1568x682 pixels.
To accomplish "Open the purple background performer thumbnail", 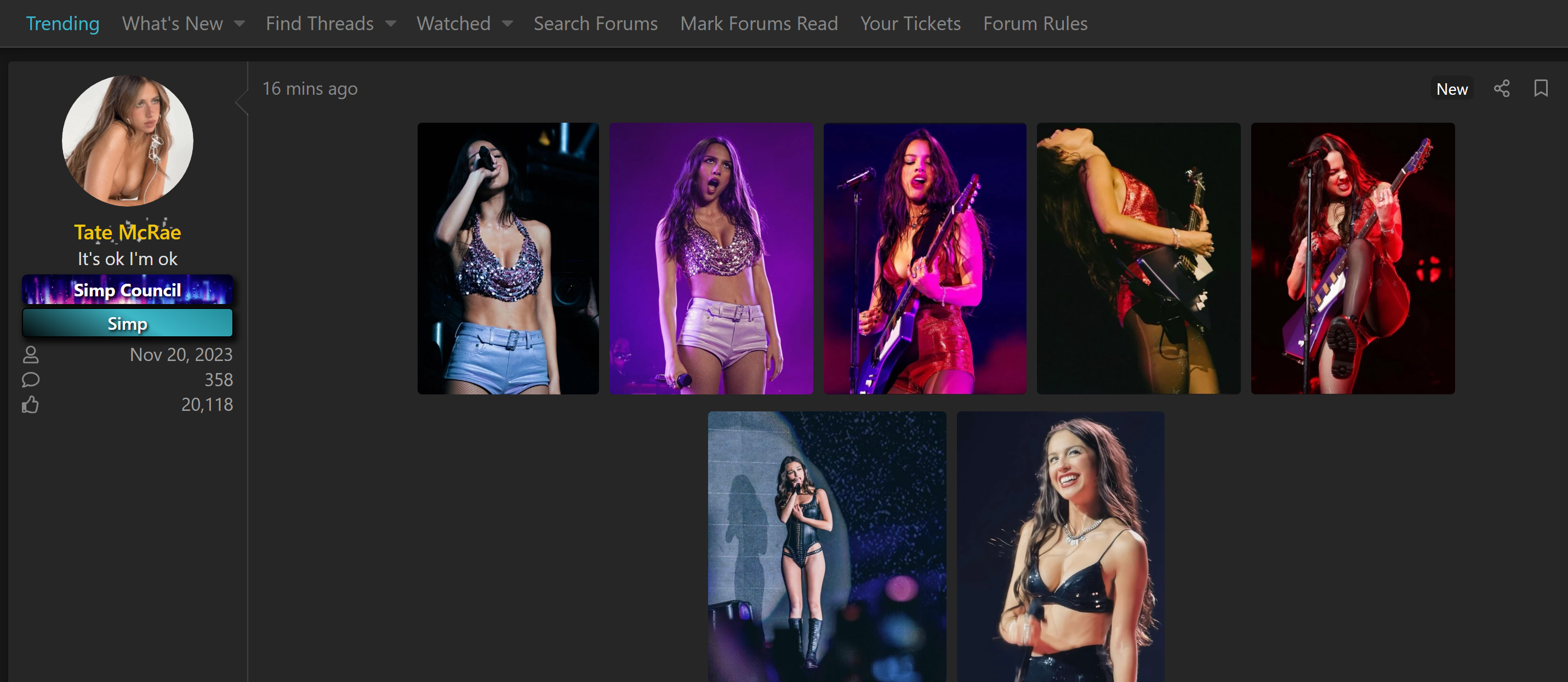I will click(x=711, y=259).
